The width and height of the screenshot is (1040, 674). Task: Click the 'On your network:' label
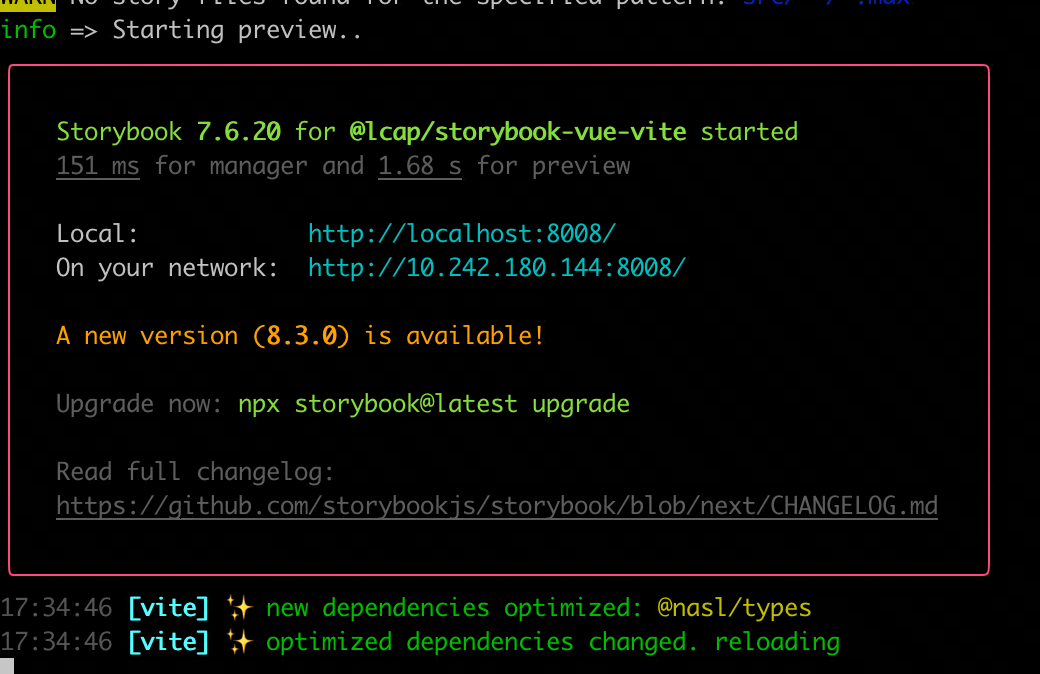point(167,267)
